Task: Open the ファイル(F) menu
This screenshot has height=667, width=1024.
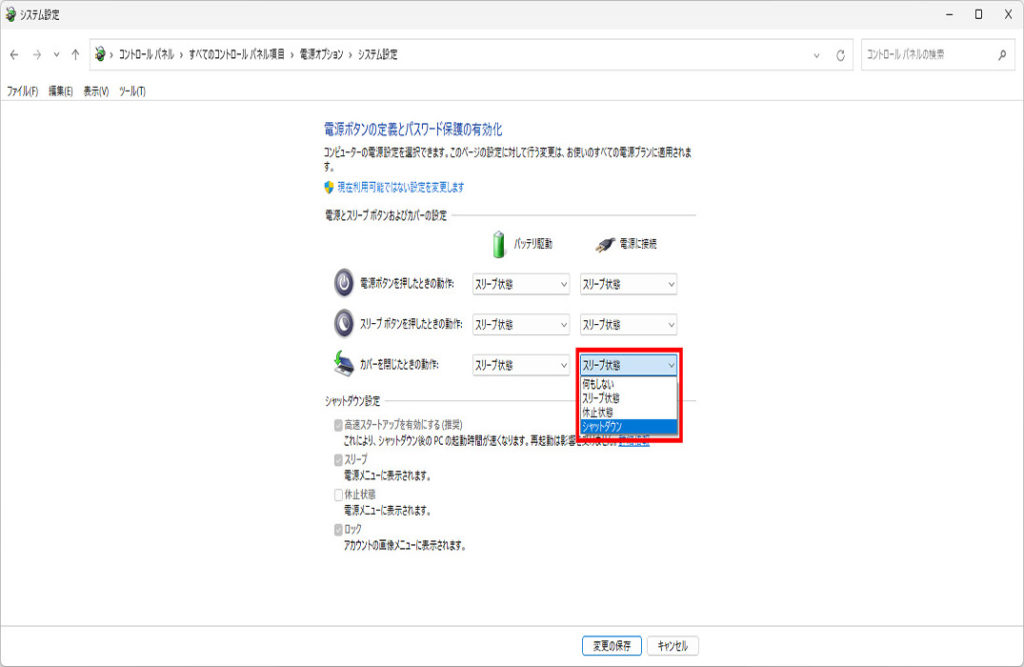Action: pyautogui.click(x=22, y=91)
